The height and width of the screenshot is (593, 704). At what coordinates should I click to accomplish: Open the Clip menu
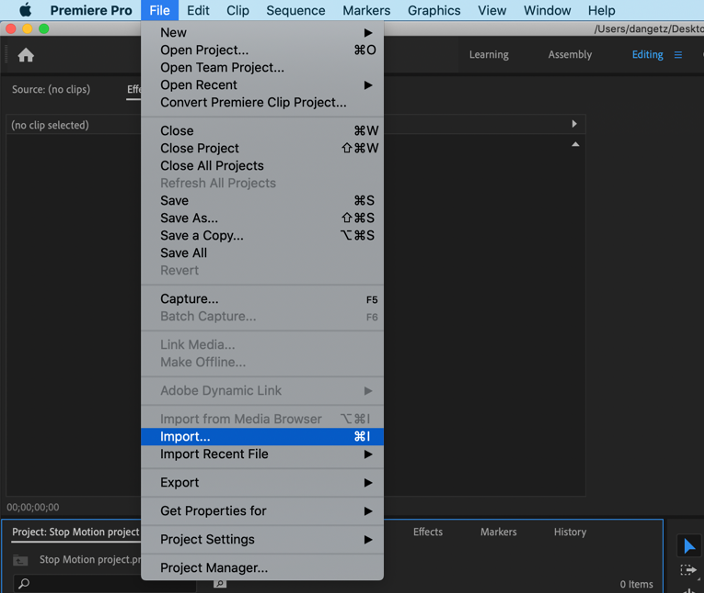pos(238,10)
